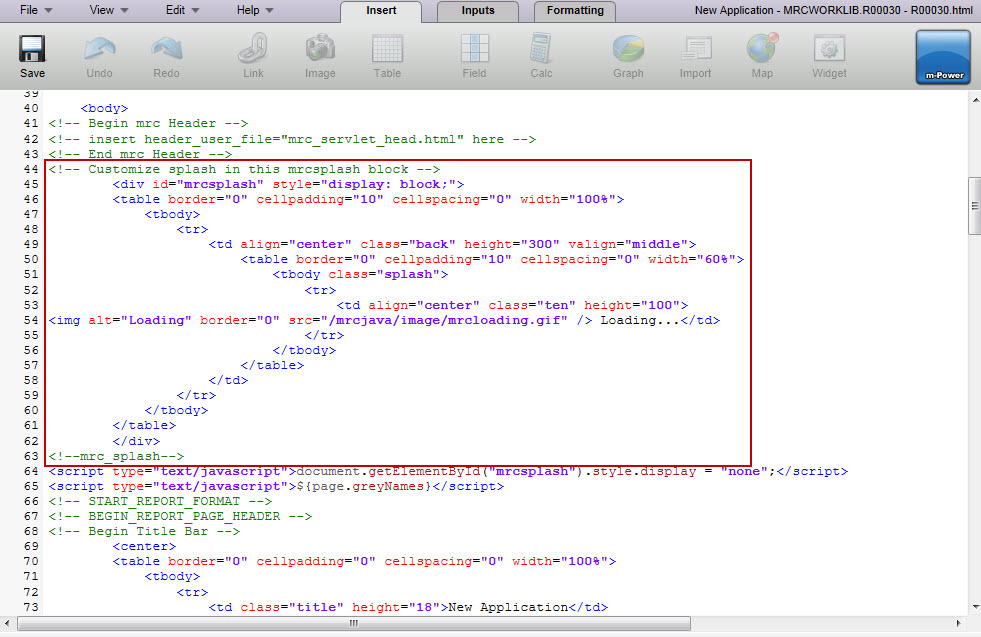Click the horizontal scrollbar left arrow
This screenshot has height=637, width=981.
pos(7,623)
